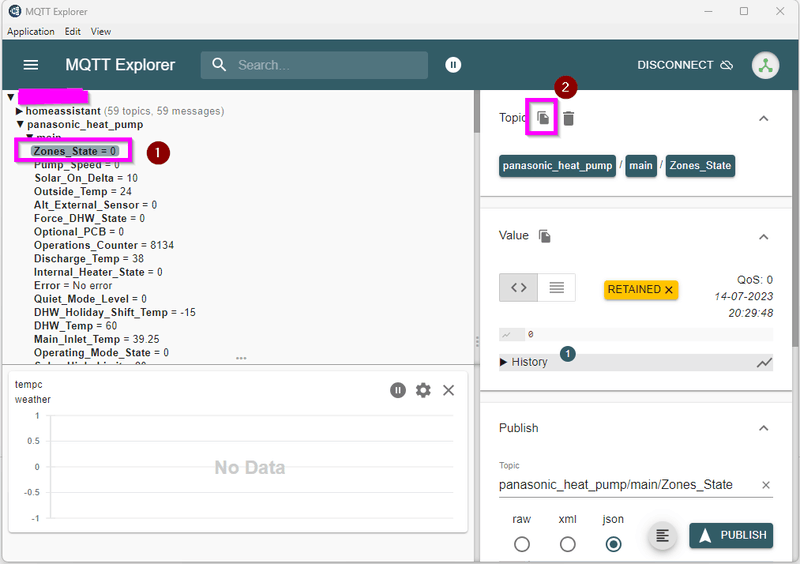This screenshot has width=800, height=564.
Task: Click the publish Topic input field
Action: (x=629, y=485)
